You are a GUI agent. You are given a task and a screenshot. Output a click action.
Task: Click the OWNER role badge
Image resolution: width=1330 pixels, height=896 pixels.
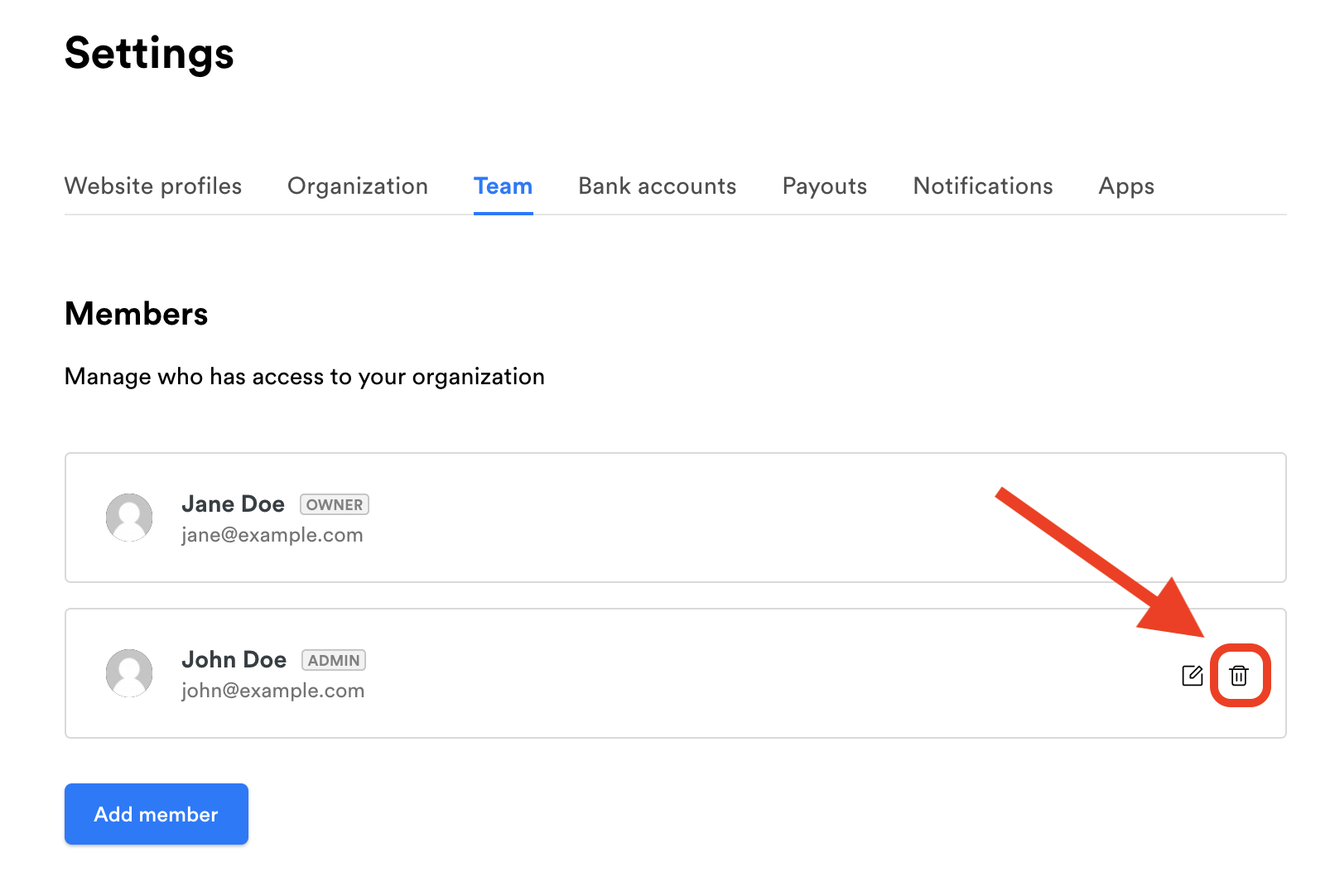pos(335,504)
